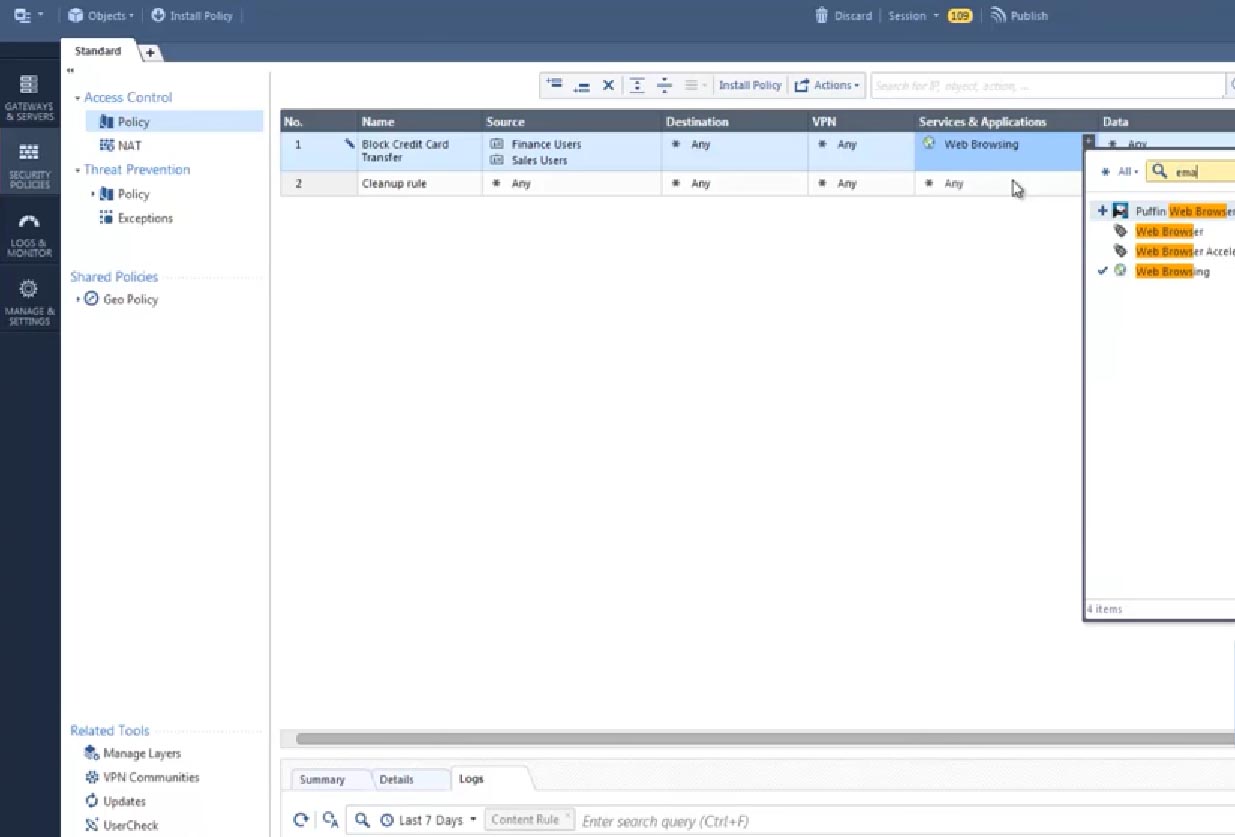
Task: Open the Logs & Monitor view
Action: tap(29, 234)
